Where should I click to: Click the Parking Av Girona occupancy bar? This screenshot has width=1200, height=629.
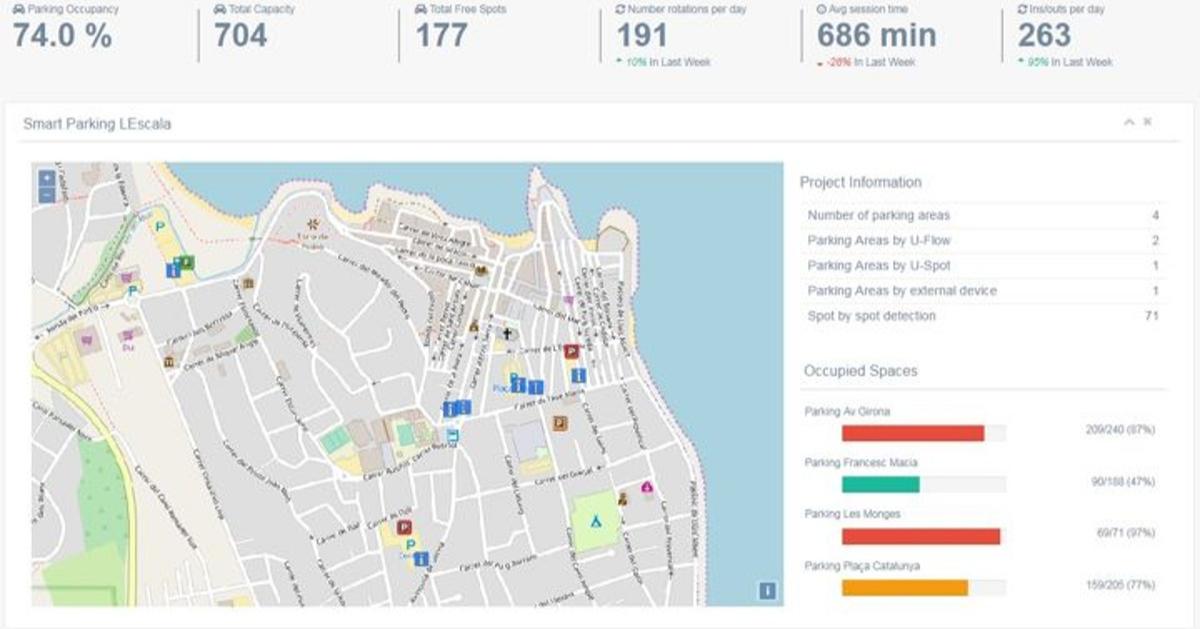pyautogui.click(x=915, y=432)
